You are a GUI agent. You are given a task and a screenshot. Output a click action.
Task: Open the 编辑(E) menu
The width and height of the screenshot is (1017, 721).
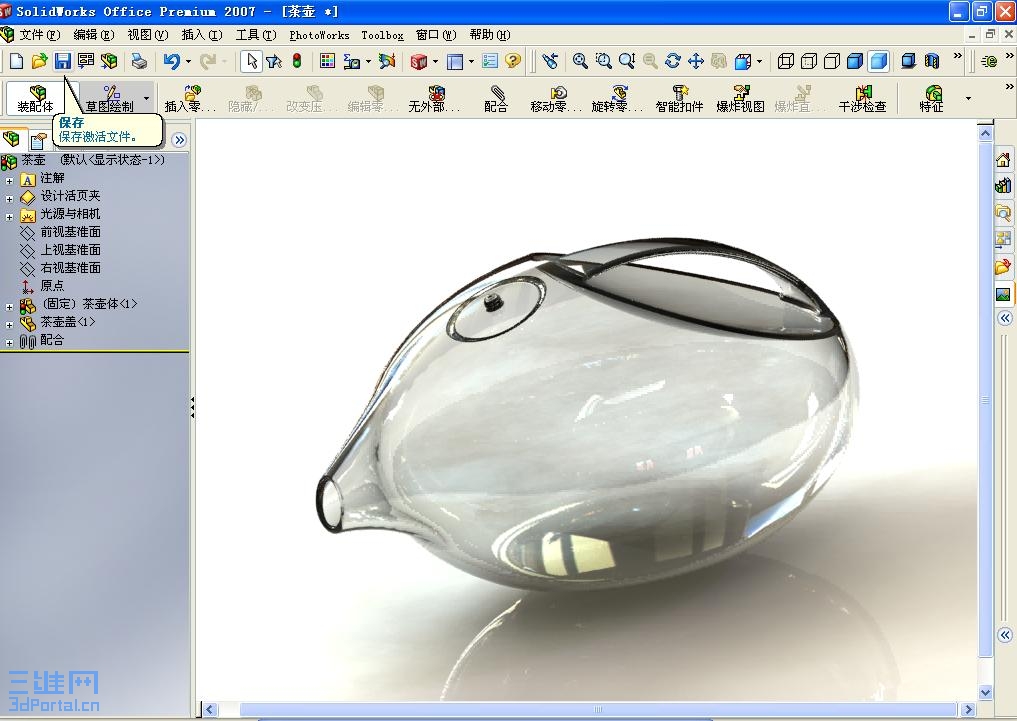pyautogui.click(x=94, y=35)
